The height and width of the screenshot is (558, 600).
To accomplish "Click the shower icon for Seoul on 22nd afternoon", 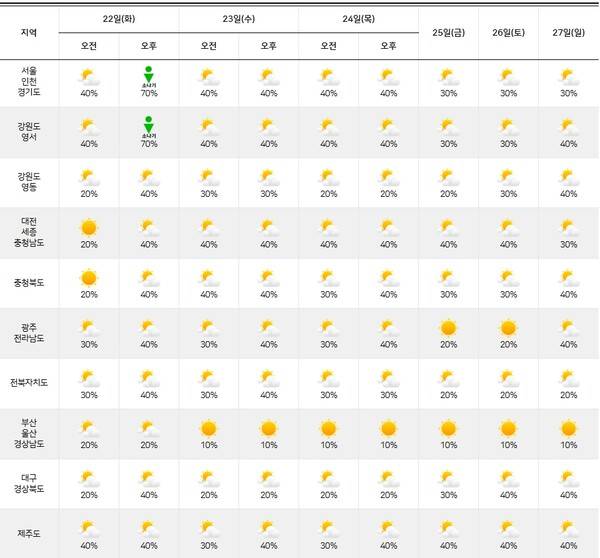I will tap(148, 75).
